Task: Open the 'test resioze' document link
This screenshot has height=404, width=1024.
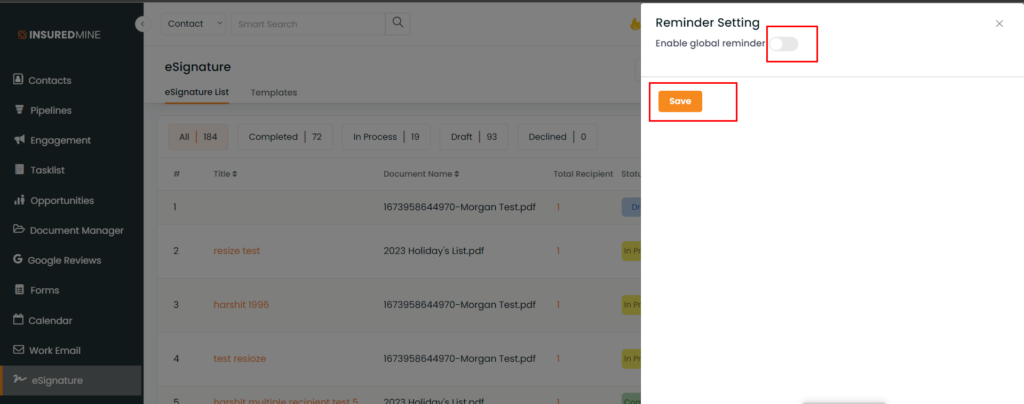Action: tap(240, 358)
